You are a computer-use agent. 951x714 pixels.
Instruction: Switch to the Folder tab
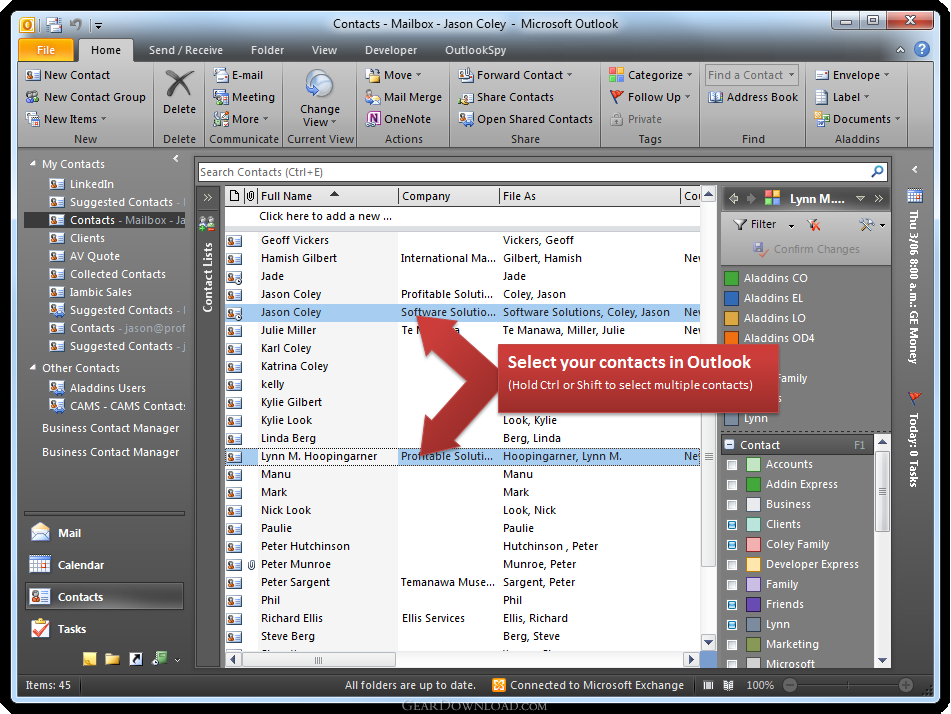(x=267, y=50)
